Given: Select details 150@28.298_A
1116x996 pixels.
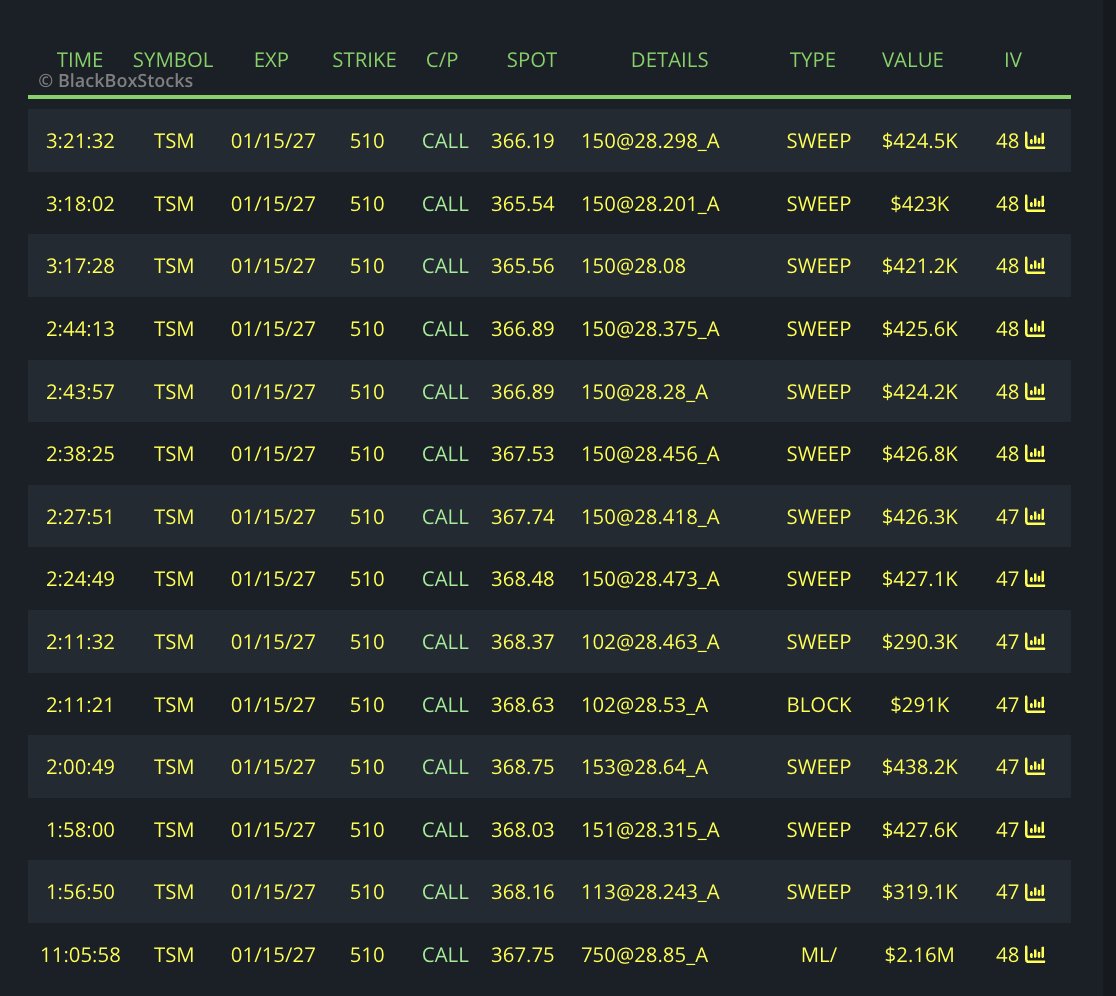Looking at the screenshot, I should (x=651, y=141).
